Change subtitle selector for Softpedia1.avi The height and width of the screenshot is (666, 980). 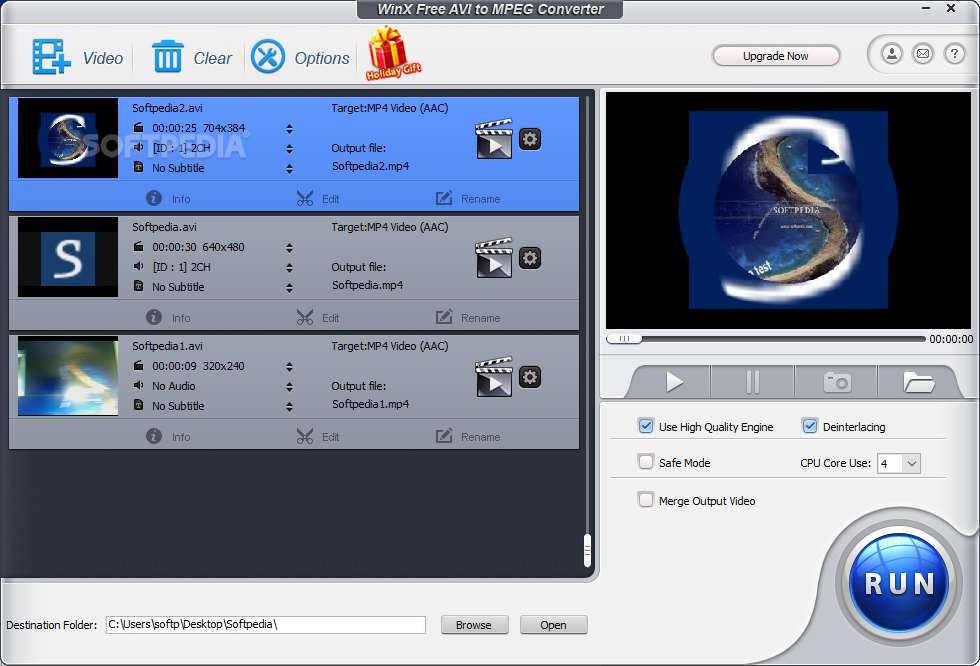point(289,407)
